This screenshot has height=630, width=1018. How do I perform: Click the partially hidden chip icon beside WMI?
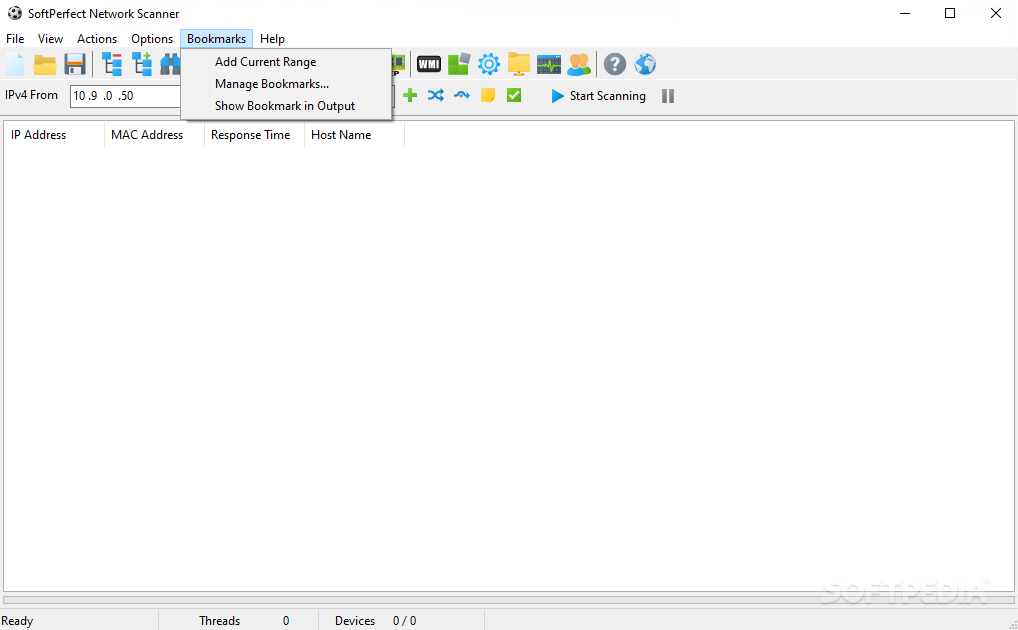(x=399, y=64)
